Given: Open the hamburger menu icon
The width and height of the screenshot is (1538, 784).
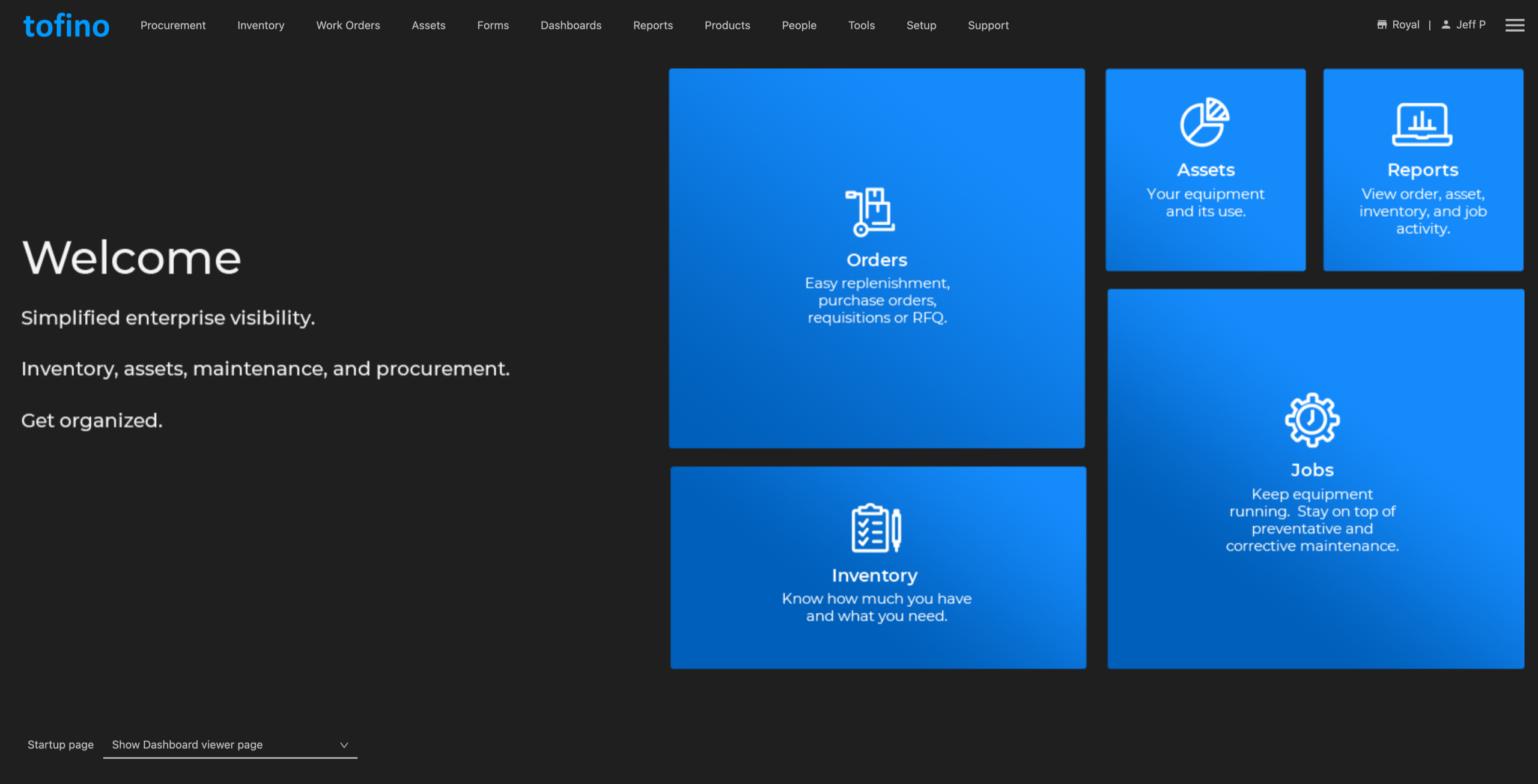Looking at the screenshot, I should (x=1515, y=25).
